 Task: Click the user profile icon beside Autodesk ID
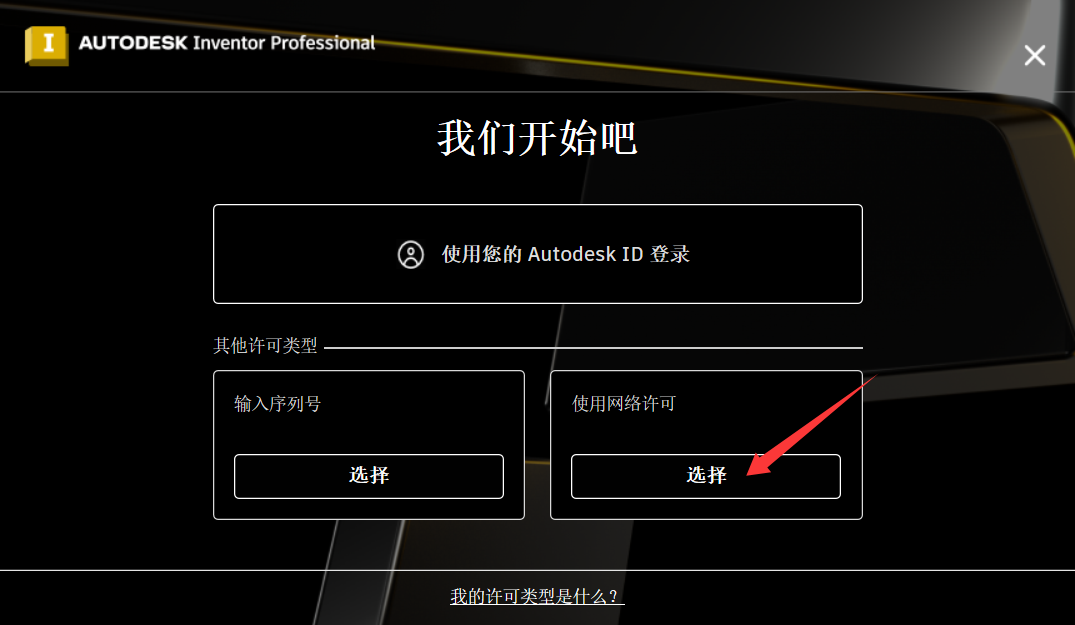411,254
